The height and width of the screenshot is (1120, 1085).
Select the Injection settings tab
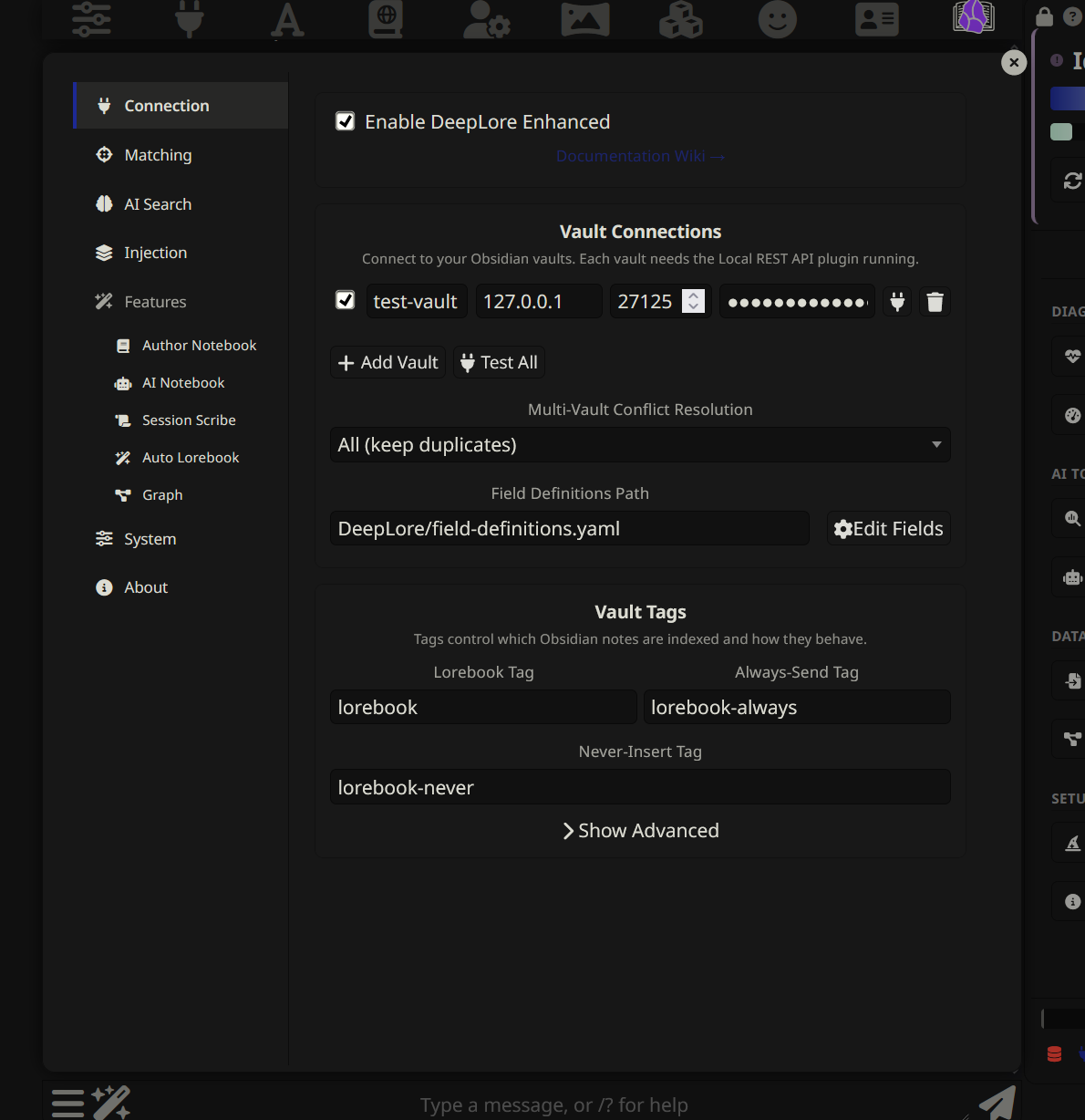[181, 253]
